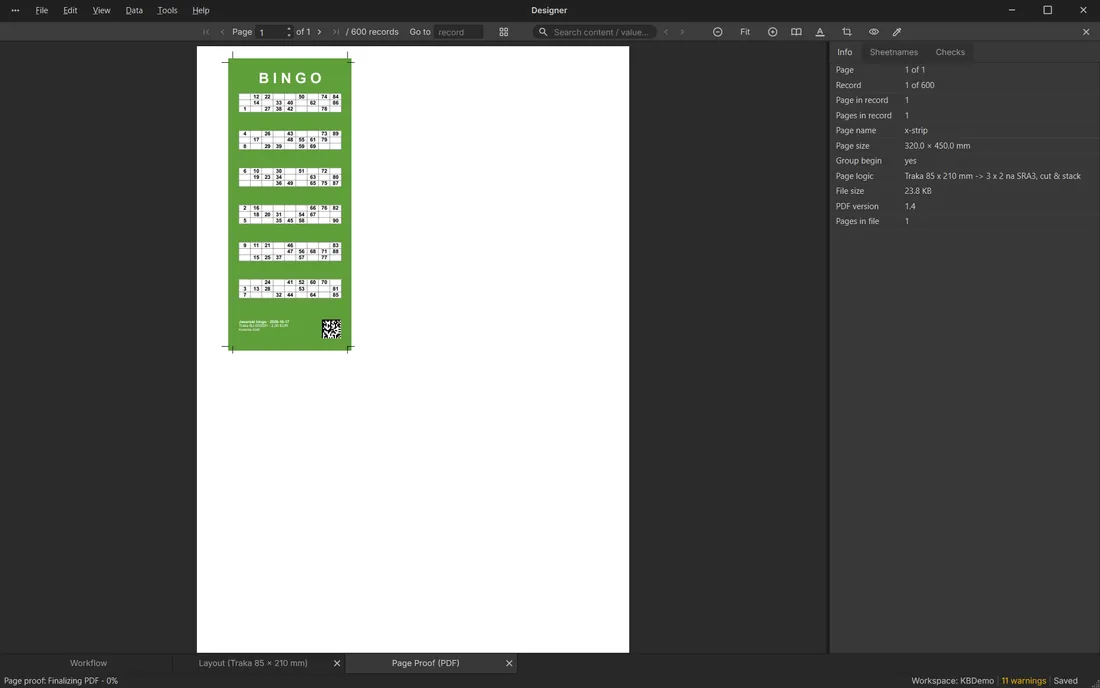Click the Workspace: KBDemo status text
Image resolution: width=1100 pixels, height=688 pixels.
click(953, 681)
